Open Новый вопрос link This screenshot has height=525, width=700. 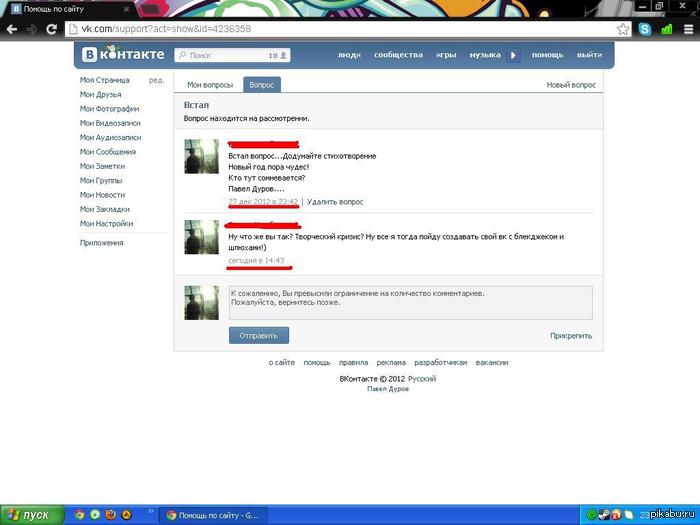coord(571,85)
